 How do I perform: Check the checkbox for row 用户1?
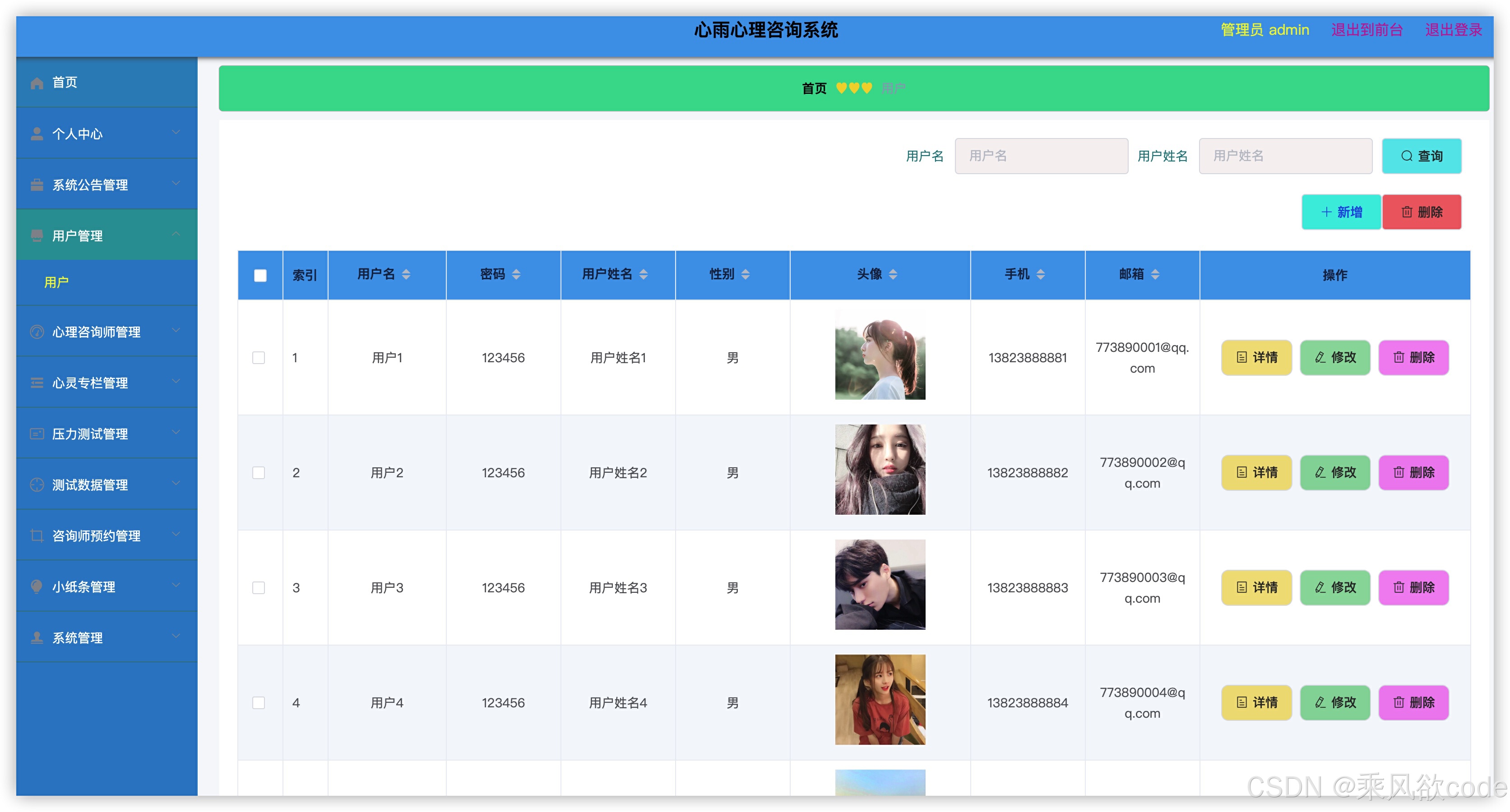tap(259, 357)
